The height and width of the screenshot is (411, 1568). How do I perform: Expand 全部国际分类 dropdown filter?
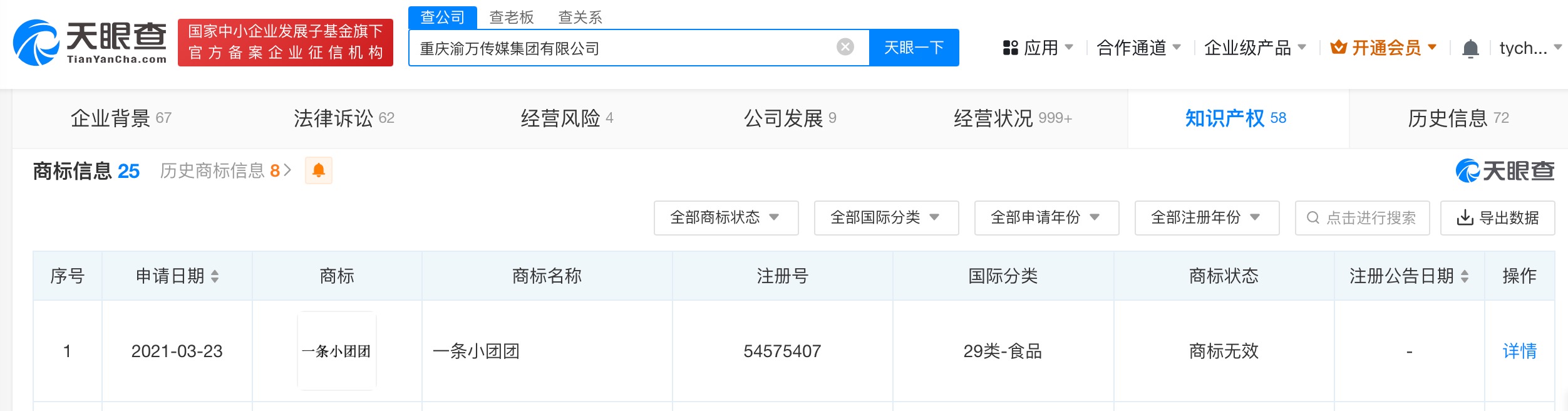(885, 218)
